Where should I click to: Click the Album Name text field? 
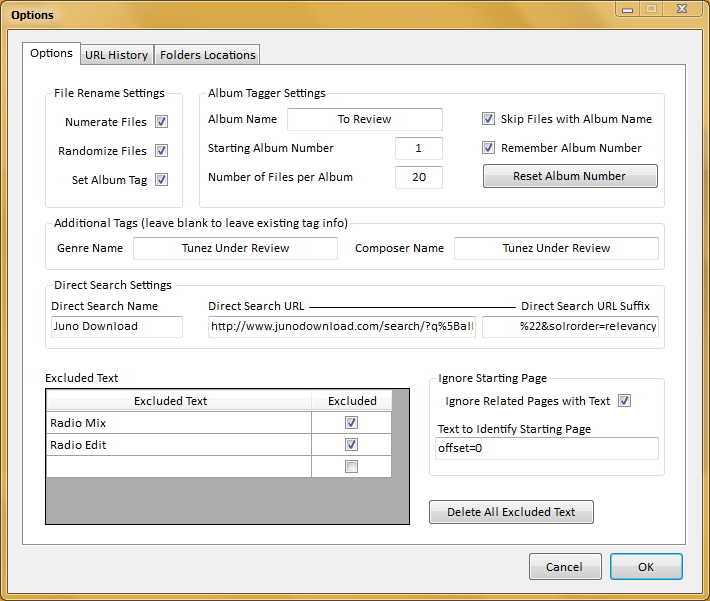click(364, 119)
